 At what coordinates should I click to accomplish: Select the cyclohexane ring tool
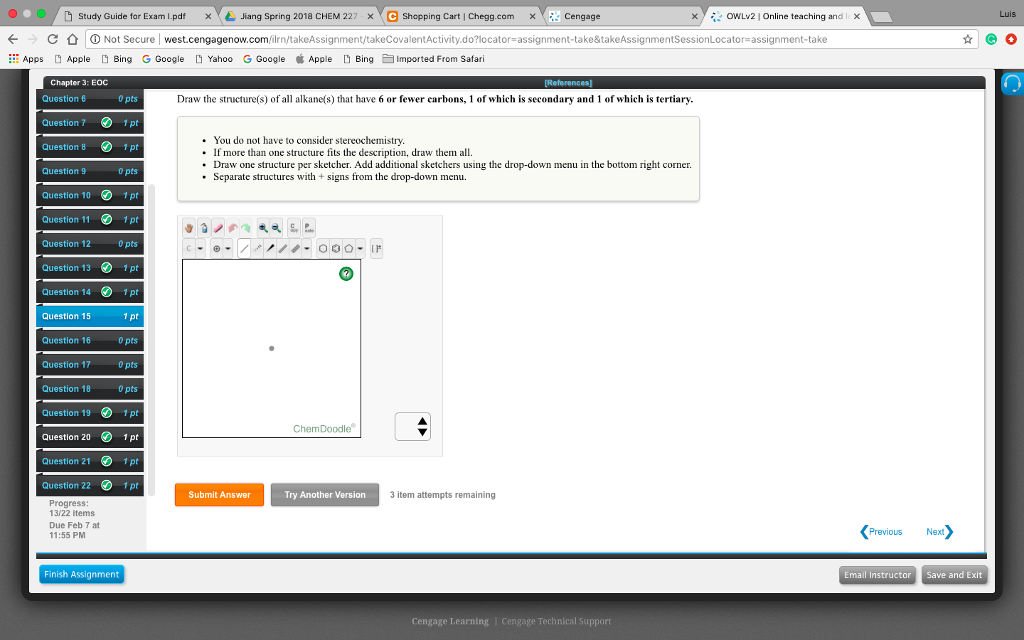323,249
